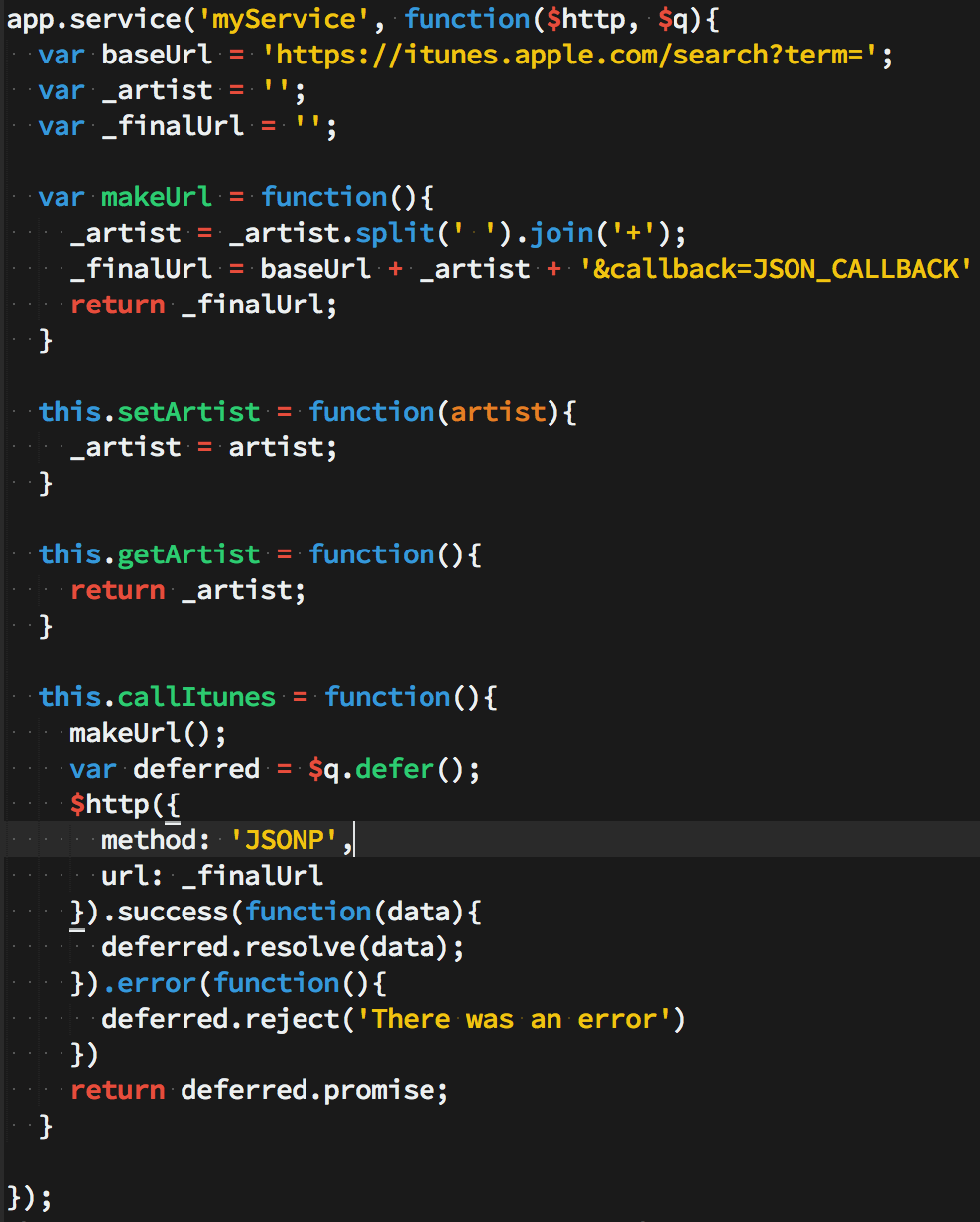Click 'success' in the .success callback
This screenshot has height=1222, width=980.
(x=173, y=912)
